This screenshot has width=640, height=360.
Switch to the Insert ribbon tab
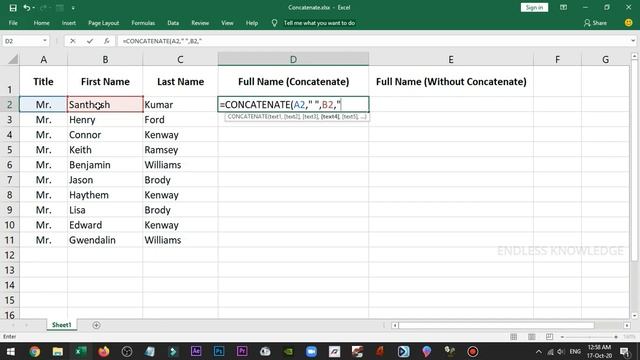pyautogui.click(x=69, y=23)
